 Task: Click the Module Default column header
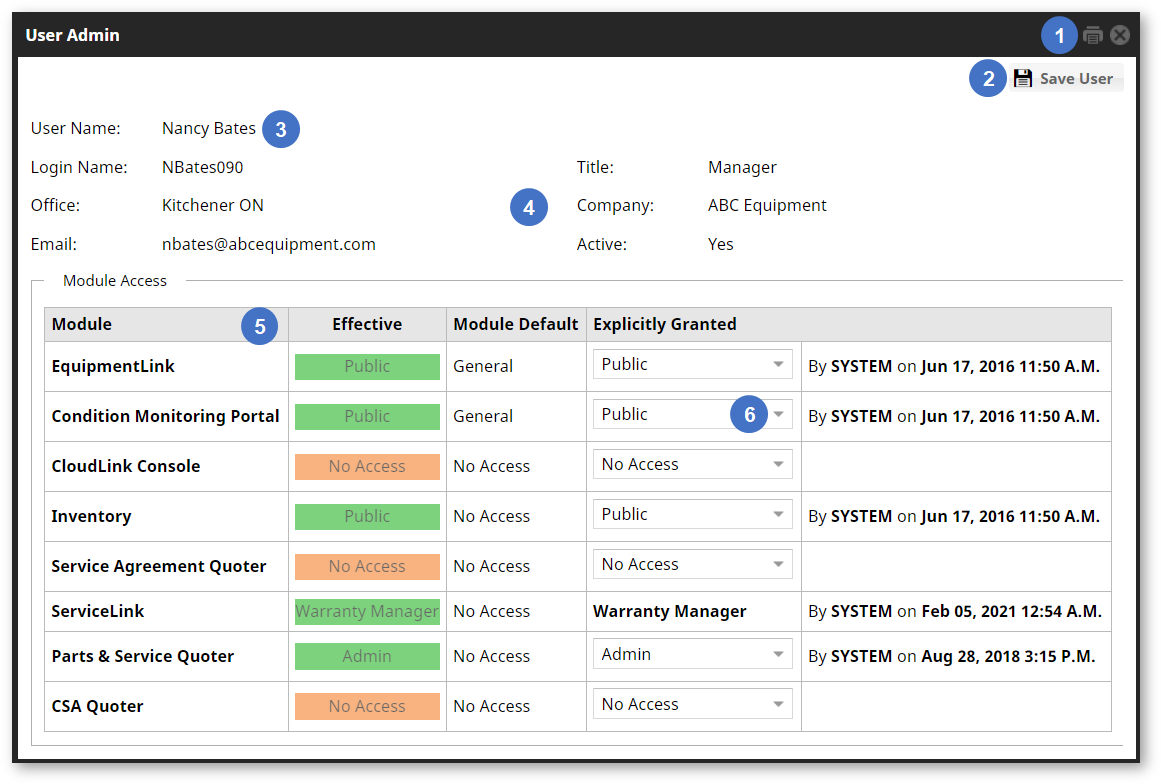pyautogui.click(x=516, y=324)
